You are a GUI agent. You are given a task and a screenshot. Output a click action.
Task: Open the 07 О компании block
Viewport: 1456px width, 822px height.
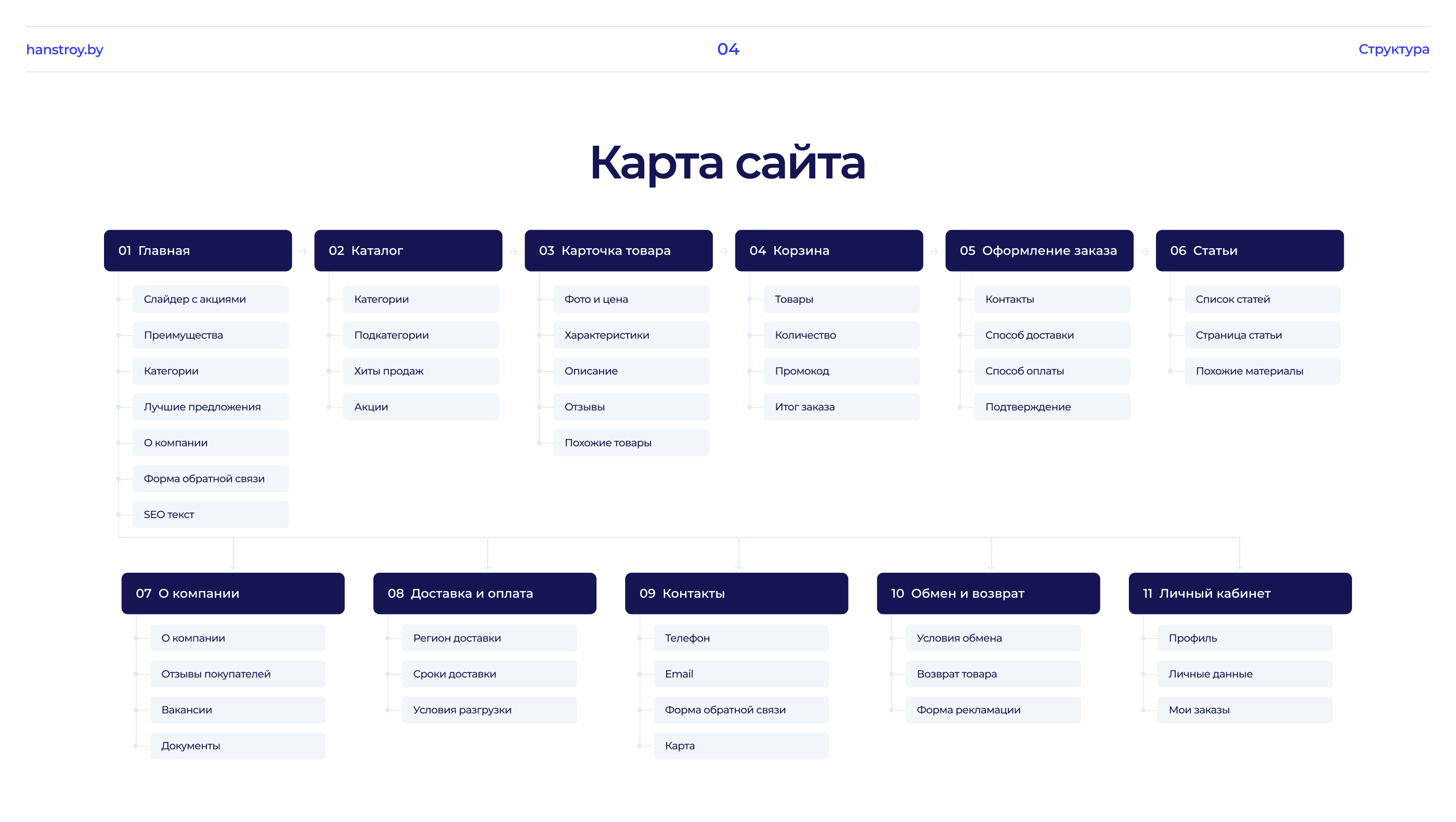tap(233, 593)
